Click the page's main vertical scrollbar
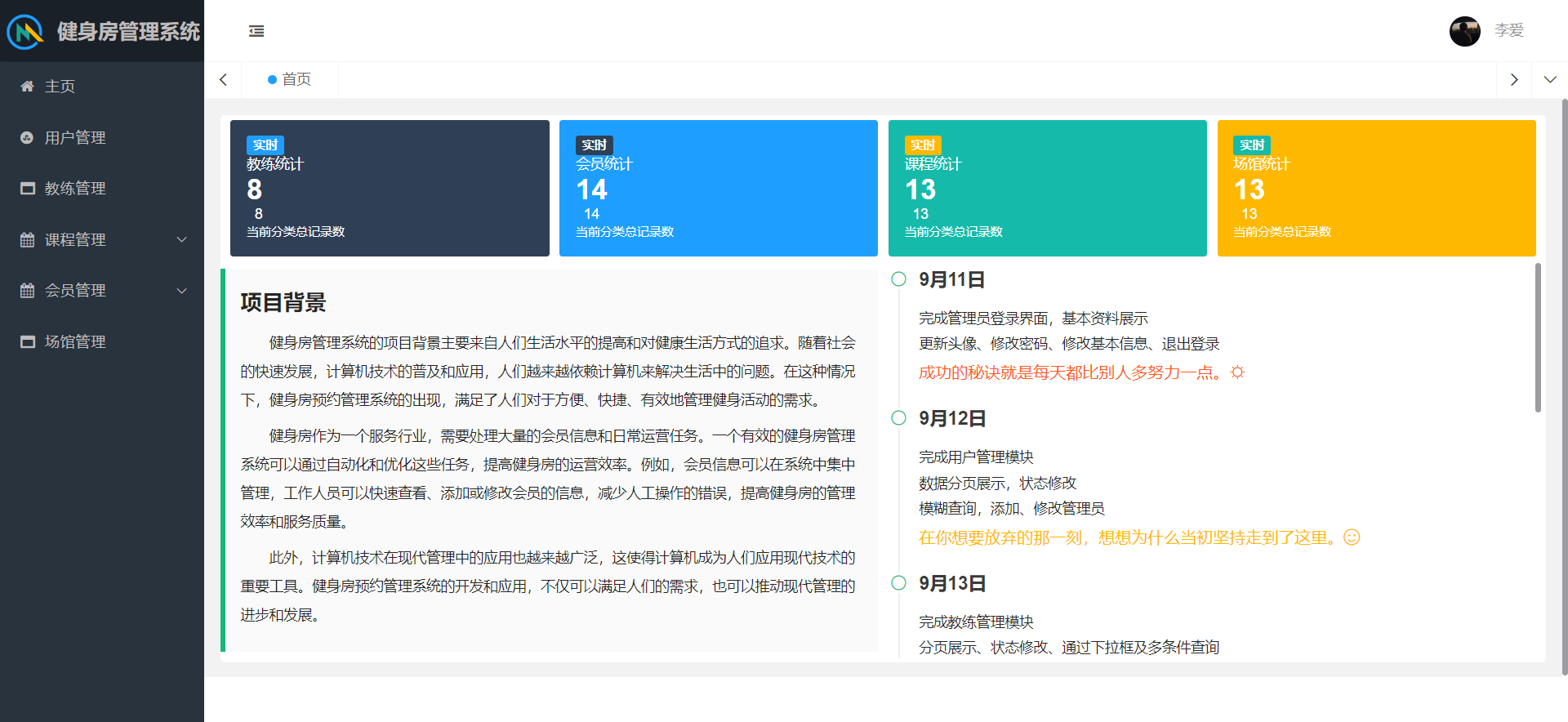The height and width of the screenshot is (722, 1568). tap(1565, 387)
